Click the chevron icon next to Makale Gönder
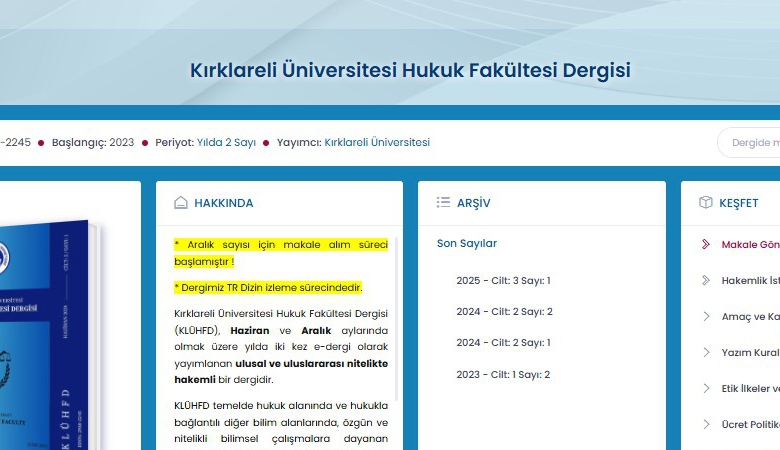Viewport: 780px width, 450px height. coord(706,244)
